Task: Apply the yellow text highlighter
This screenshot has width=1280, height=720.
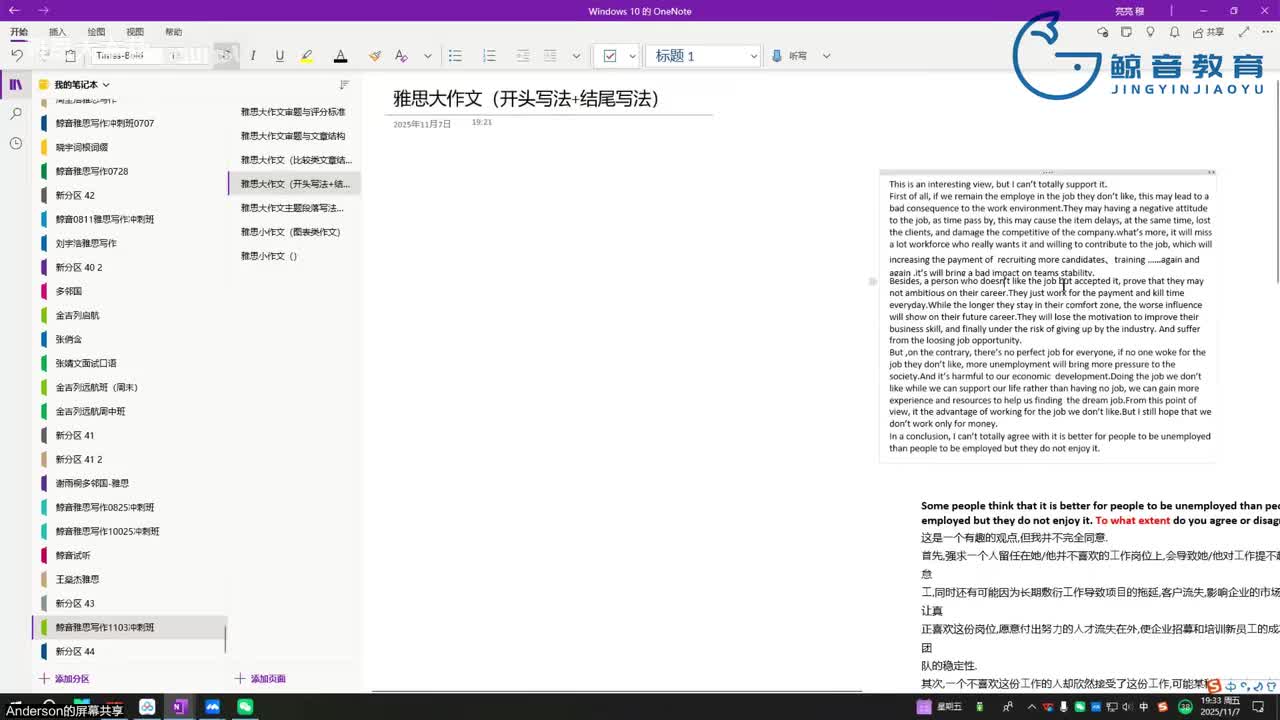Action: coord(307,56)
